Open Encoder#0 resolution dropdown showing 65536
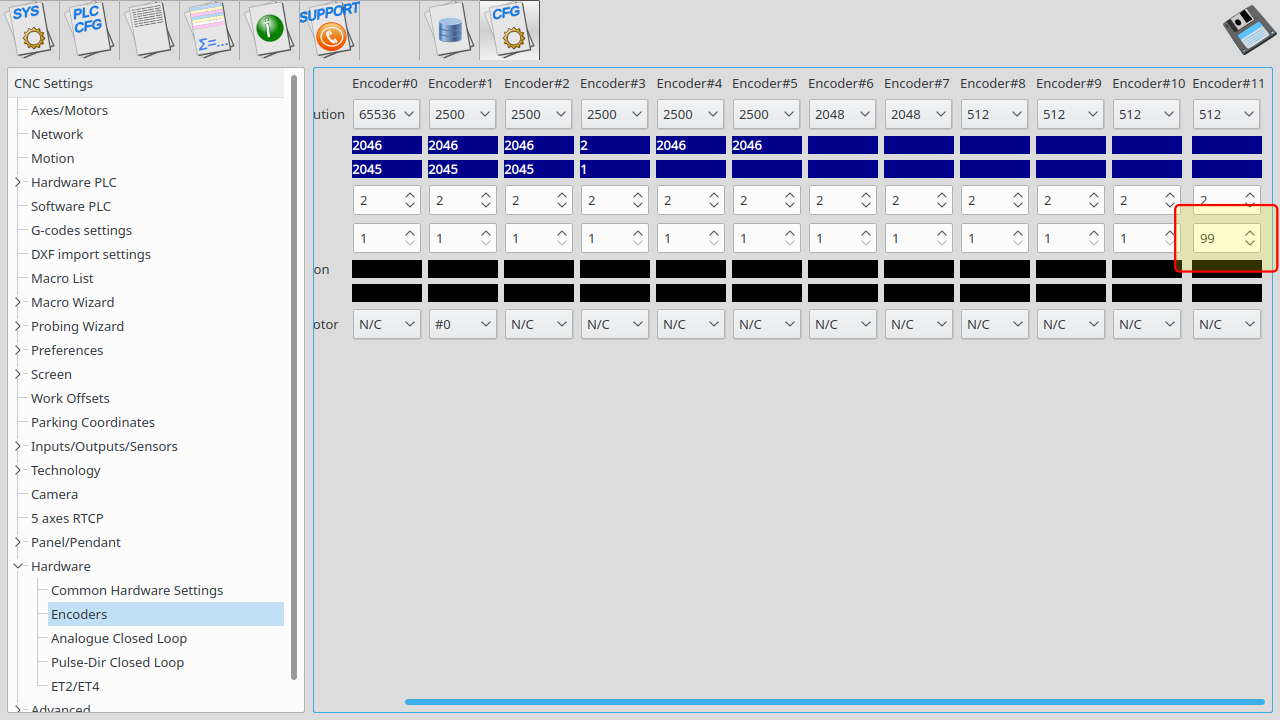Screen dimensions: 1280x720 point(386,114)
